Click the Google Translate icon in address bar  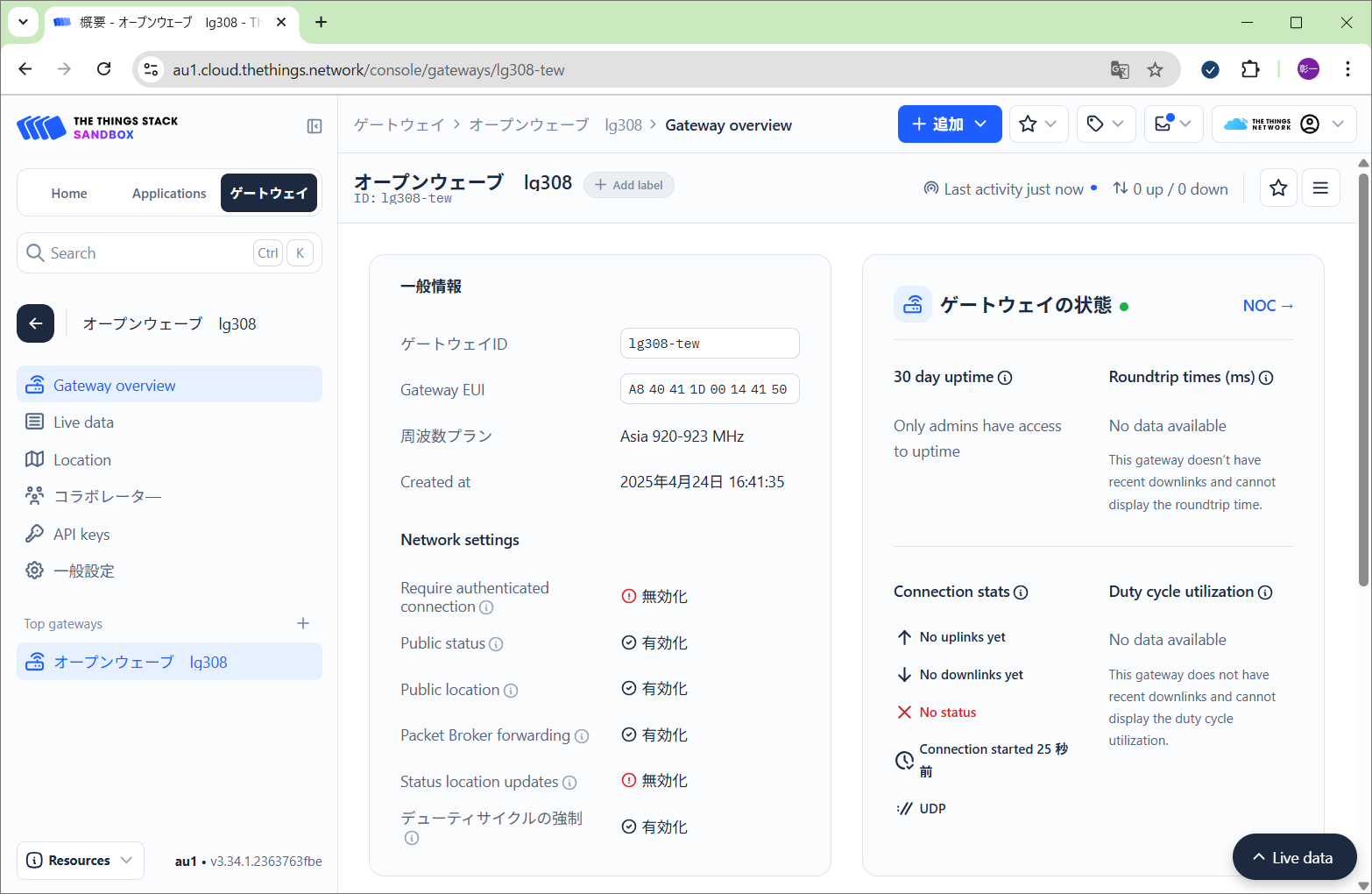point(1120,70)
